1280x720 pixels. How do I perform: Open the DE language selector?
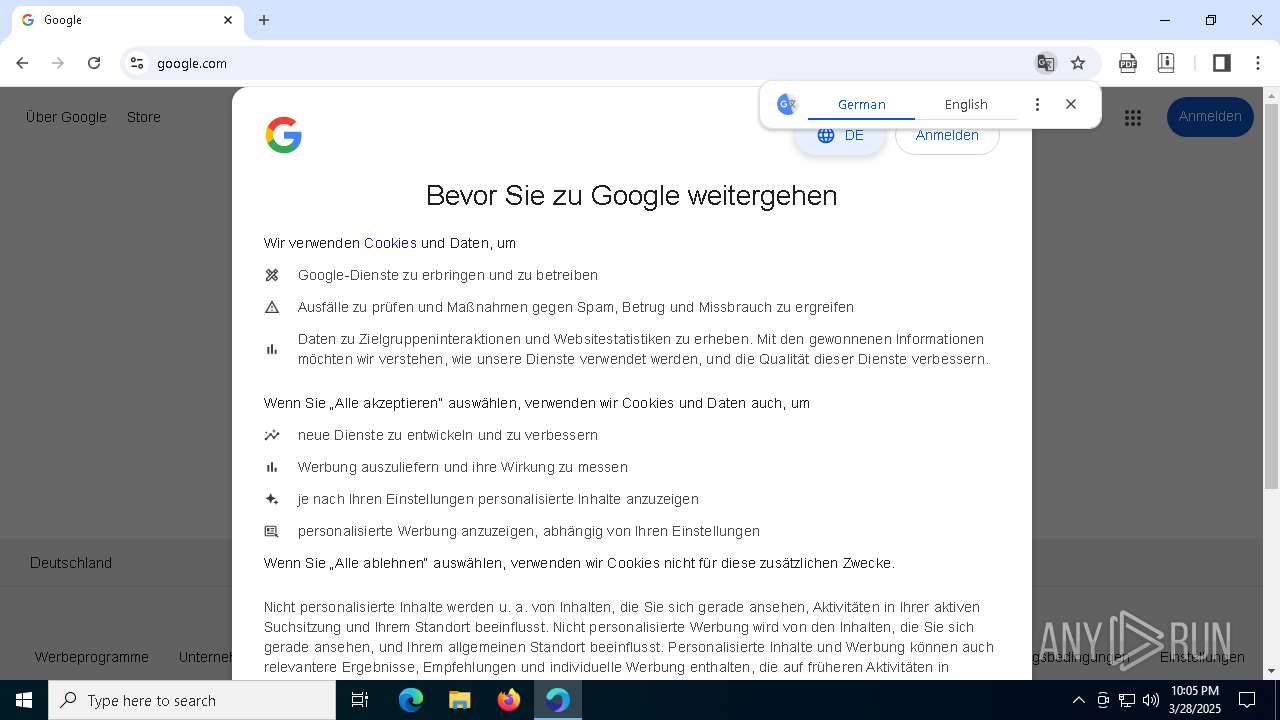click(x=840, y=135)
